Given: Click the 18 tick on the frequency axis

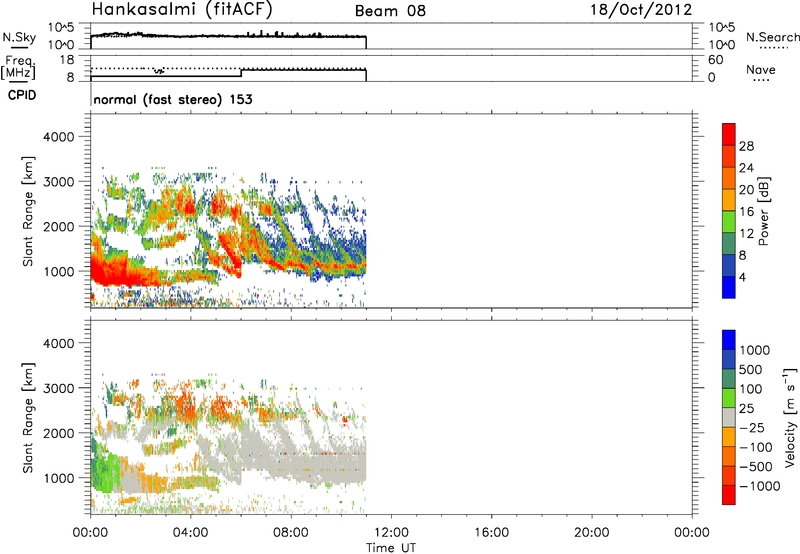Looking at the screenshot, I should [x=67, y=60].
